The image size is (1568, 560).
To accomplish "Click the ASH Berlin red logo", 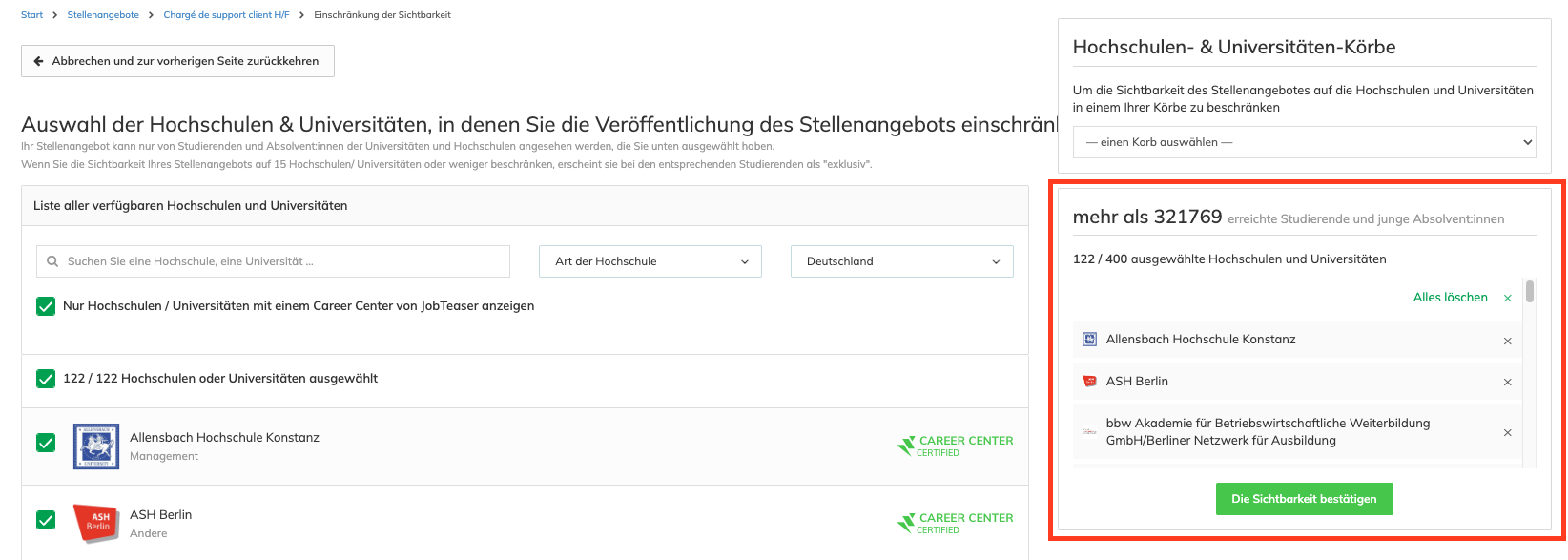I will (x=96, y=524).
